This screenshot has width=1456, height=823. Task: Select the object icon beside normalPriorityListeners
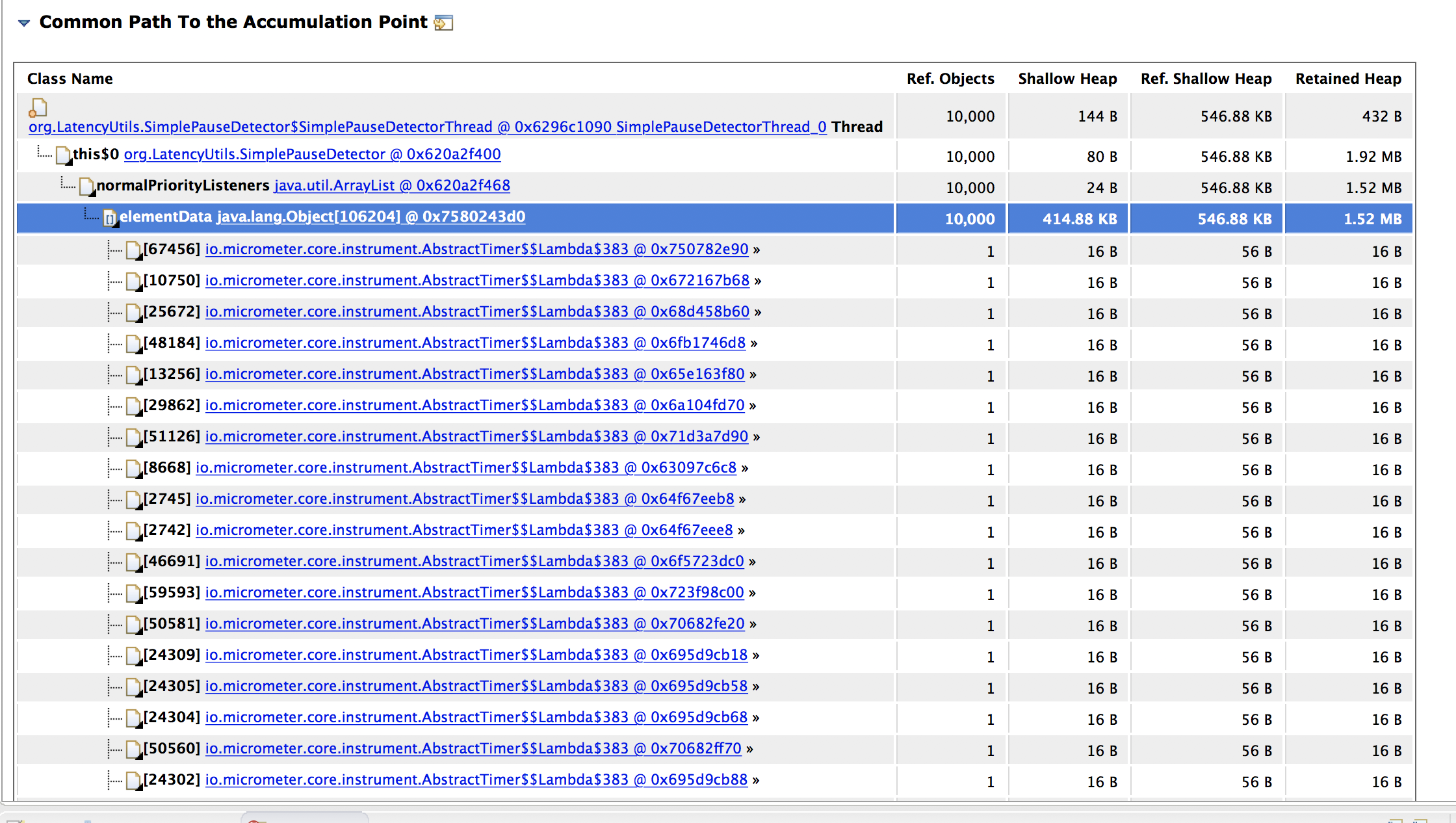click(x=86, y=186)
